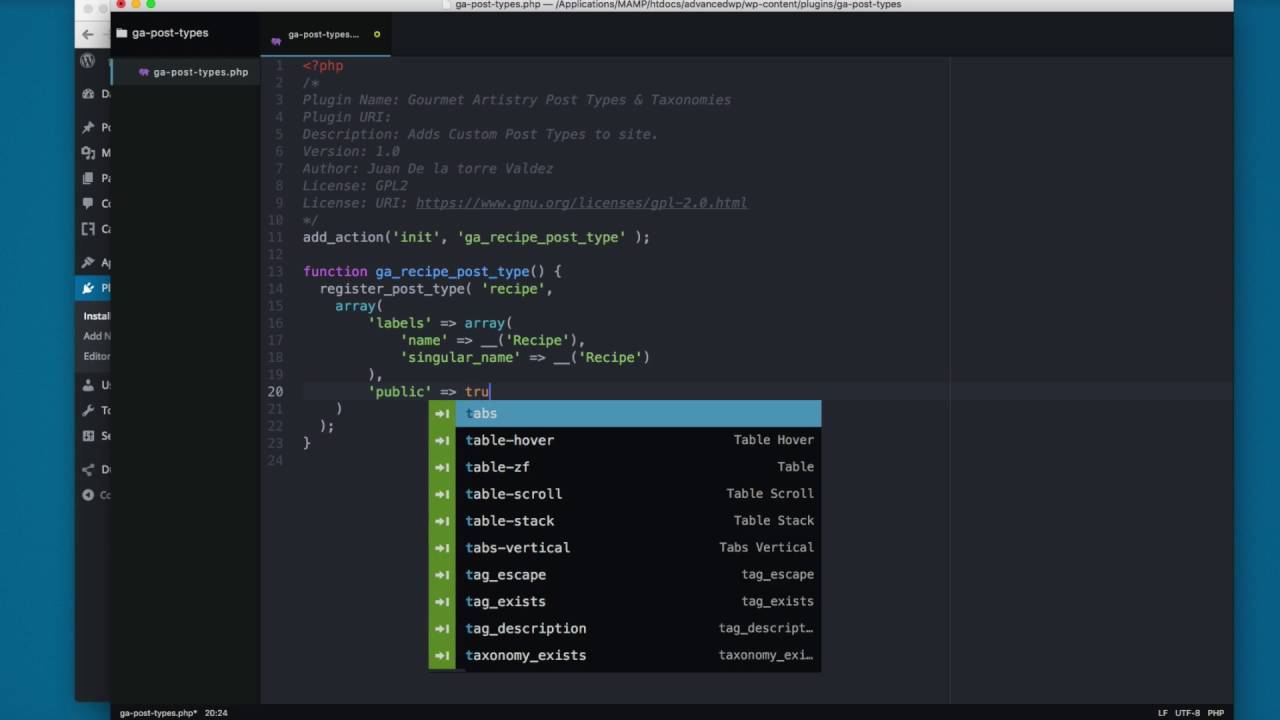
Task: Open the gnu.org license URL in the comment
Action: (x=581, y=203)
